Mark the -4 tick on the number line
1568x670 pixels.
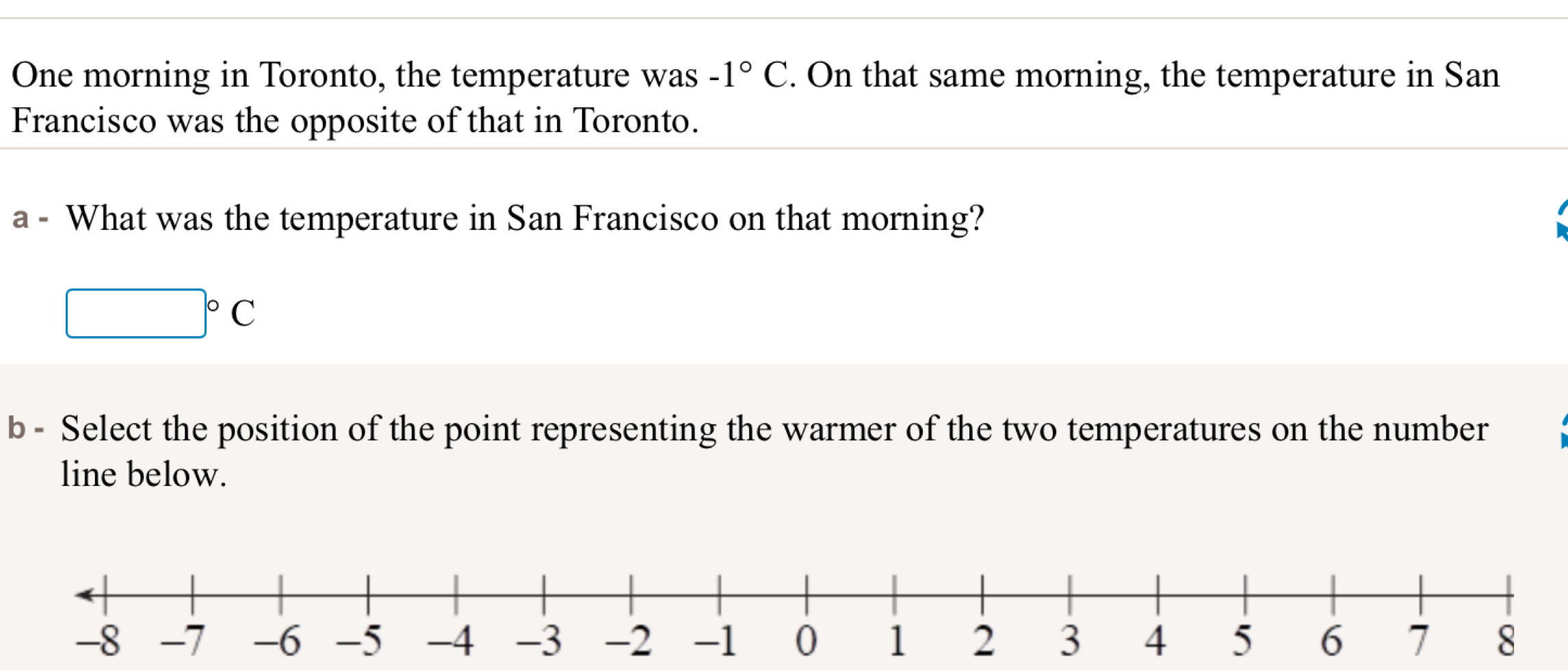coord(456,595)
